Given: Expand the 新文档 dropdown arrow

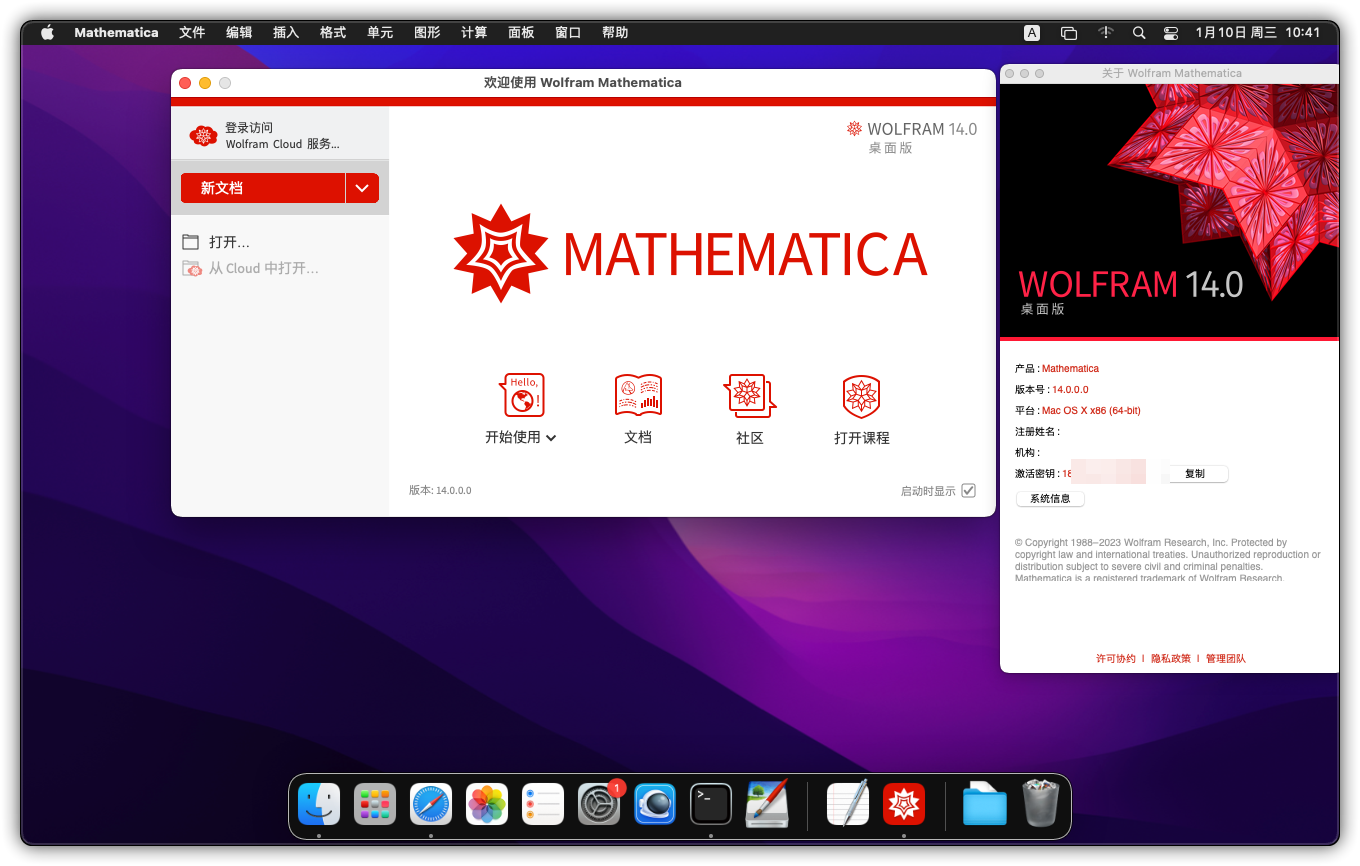Looking at the screenshot, I should click(x=362, y=187).
